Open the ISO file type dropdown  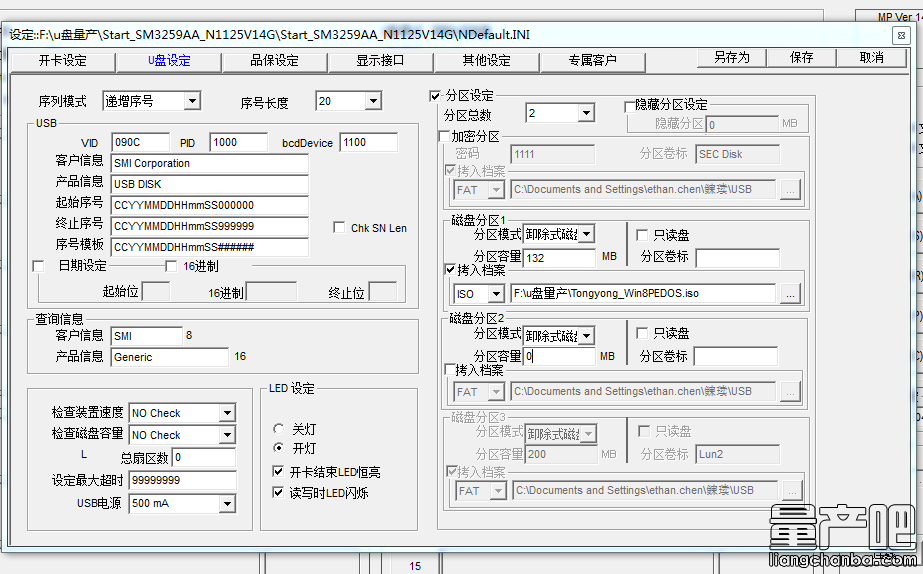pos(495,294)
